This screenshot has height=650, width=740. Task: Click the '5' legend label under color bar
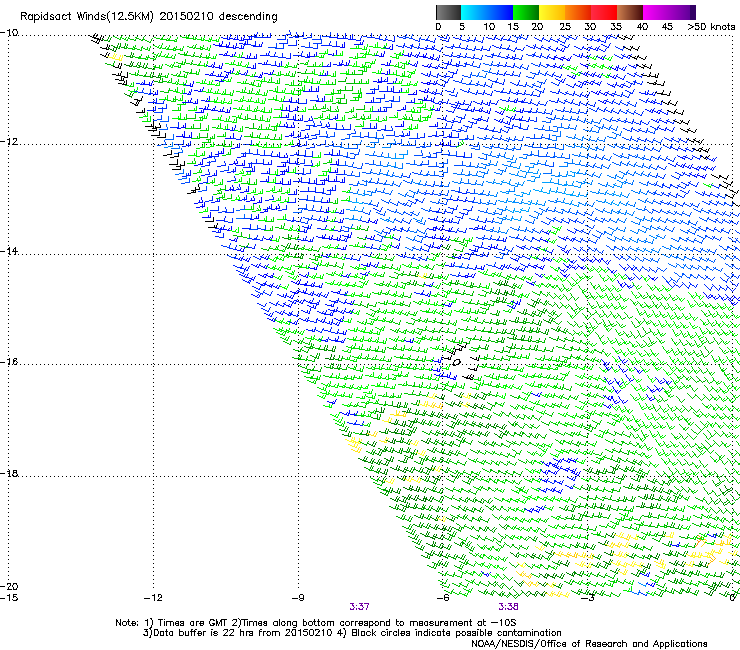tap(462, 27)
